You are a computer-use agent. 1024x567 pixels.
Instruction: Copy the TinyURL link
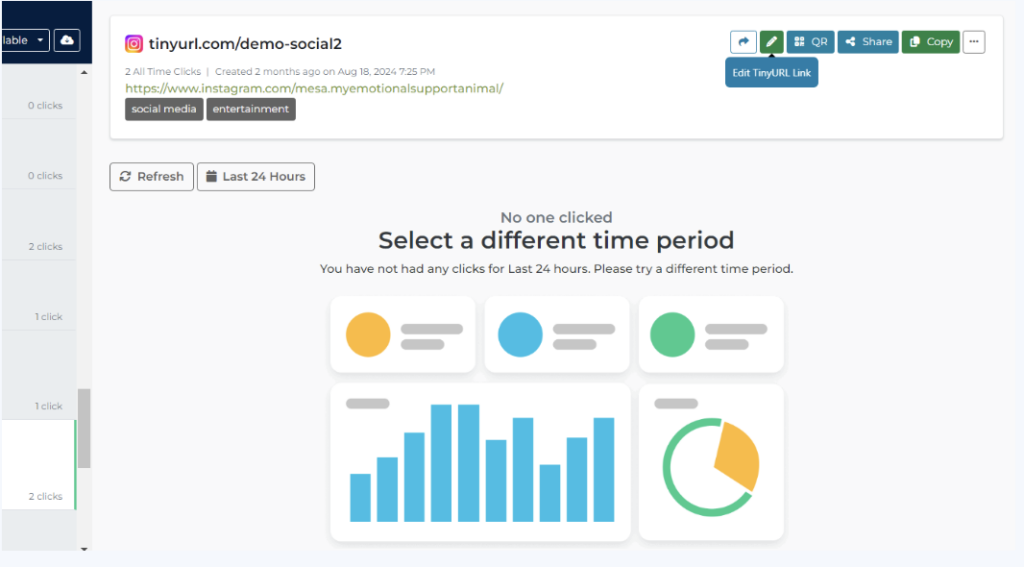(931, 42)
